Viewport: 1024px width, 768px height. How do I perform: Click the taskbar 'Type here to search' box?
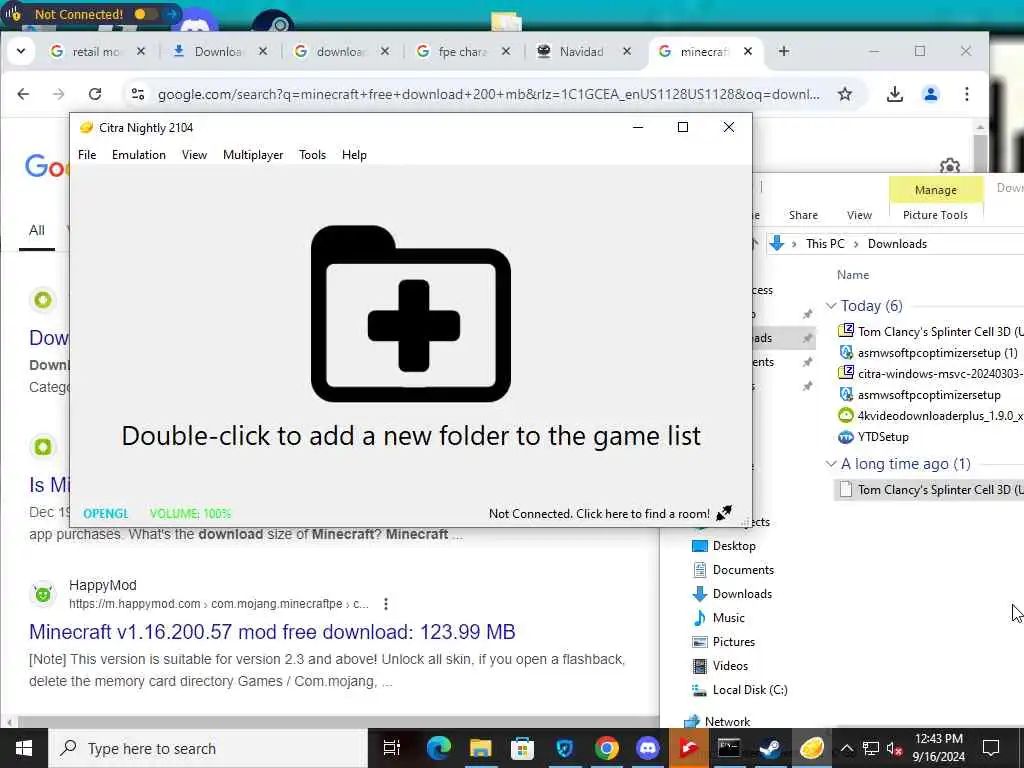click(x=208, y=748)
